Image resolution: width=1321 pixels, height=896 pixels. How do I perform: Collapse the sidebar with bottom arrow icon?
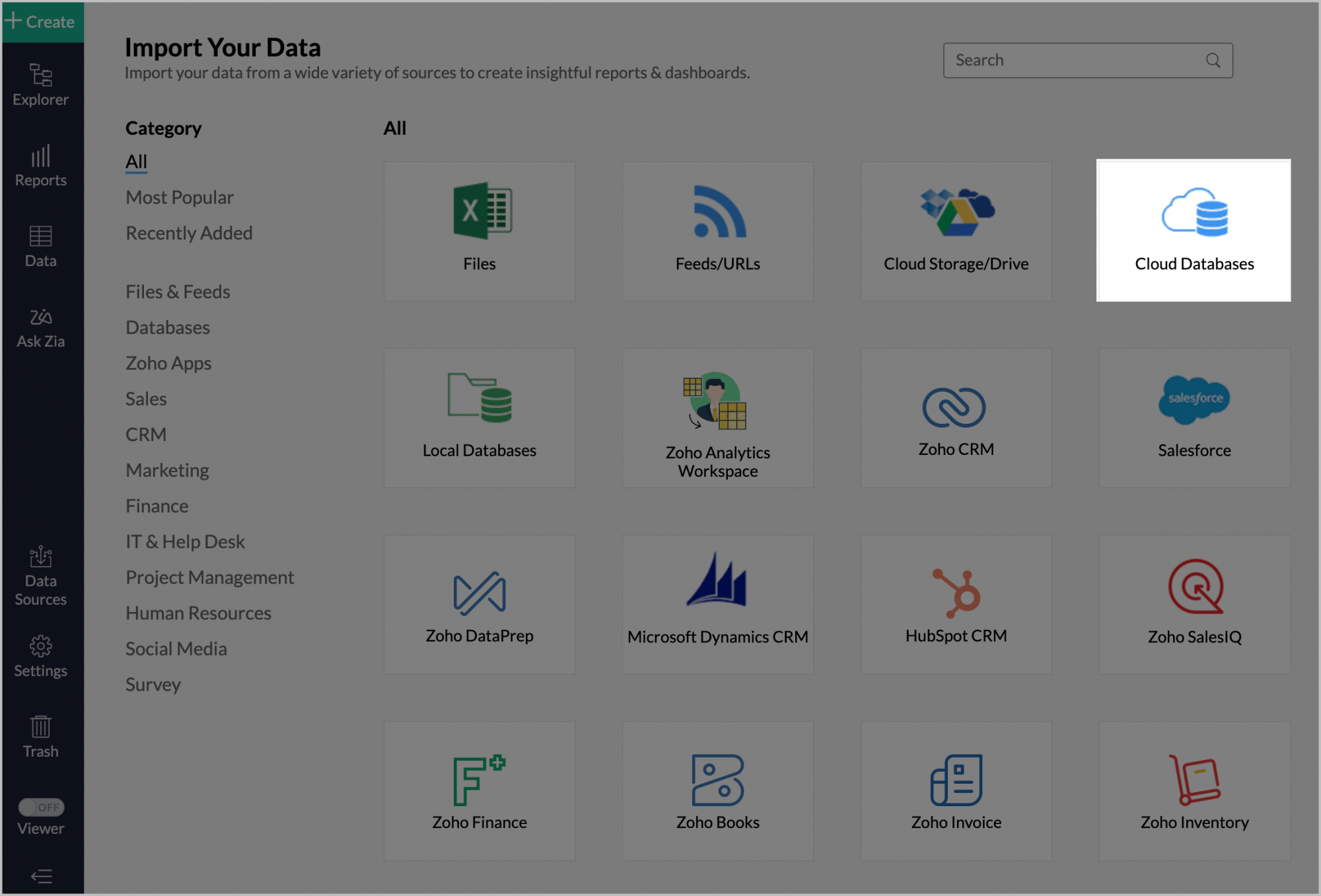click(42, 876)
